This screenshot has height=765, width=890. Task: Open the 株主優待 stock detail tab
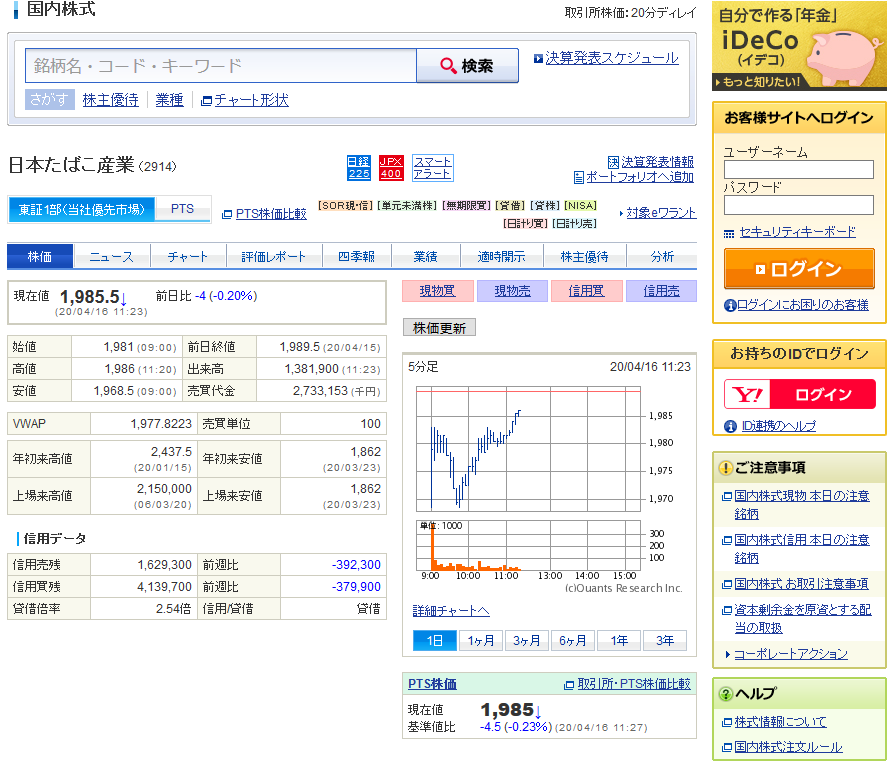click(585, 257)
